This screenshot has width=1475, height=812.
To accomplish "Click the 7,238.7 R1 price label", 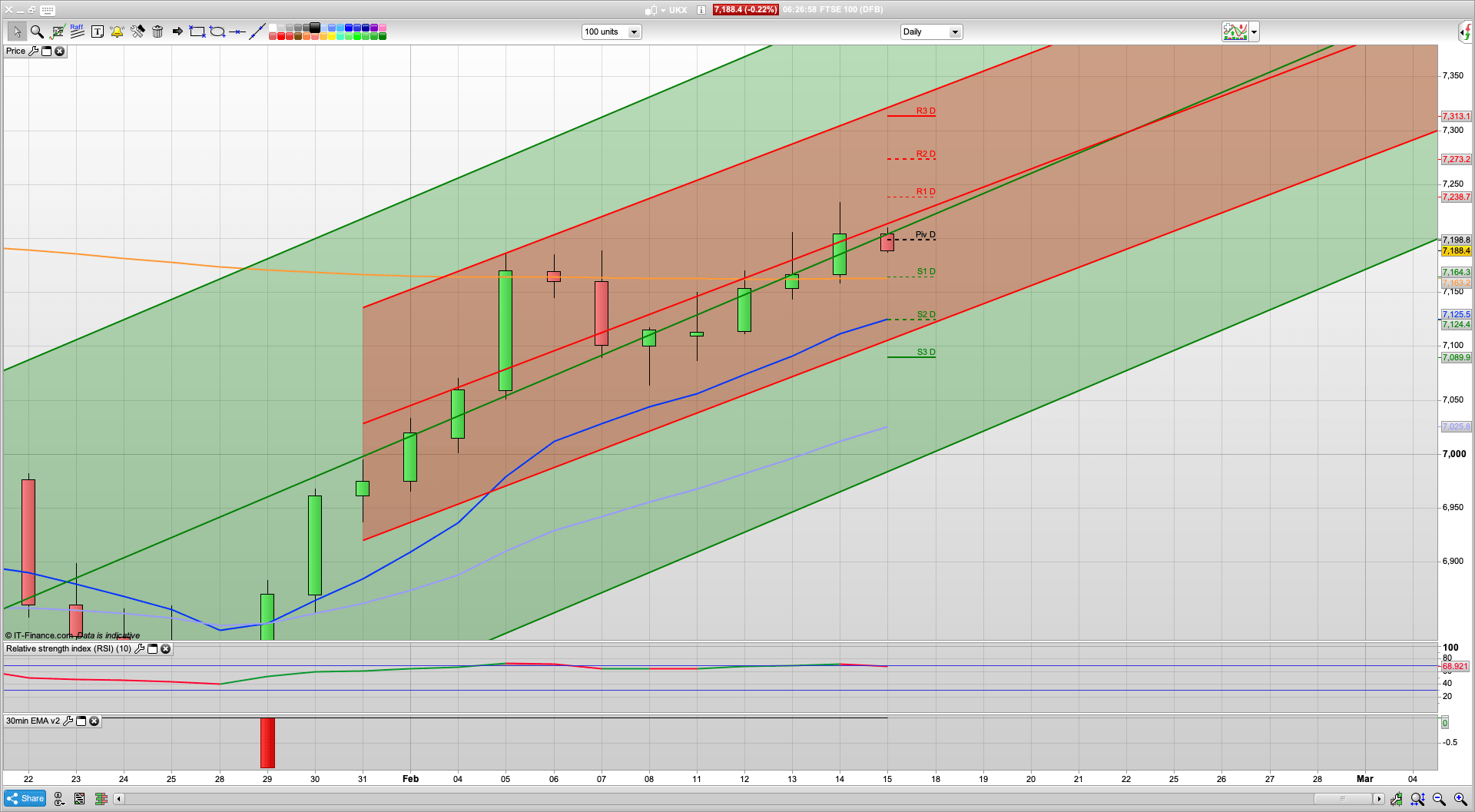I will pos(1456,197).
